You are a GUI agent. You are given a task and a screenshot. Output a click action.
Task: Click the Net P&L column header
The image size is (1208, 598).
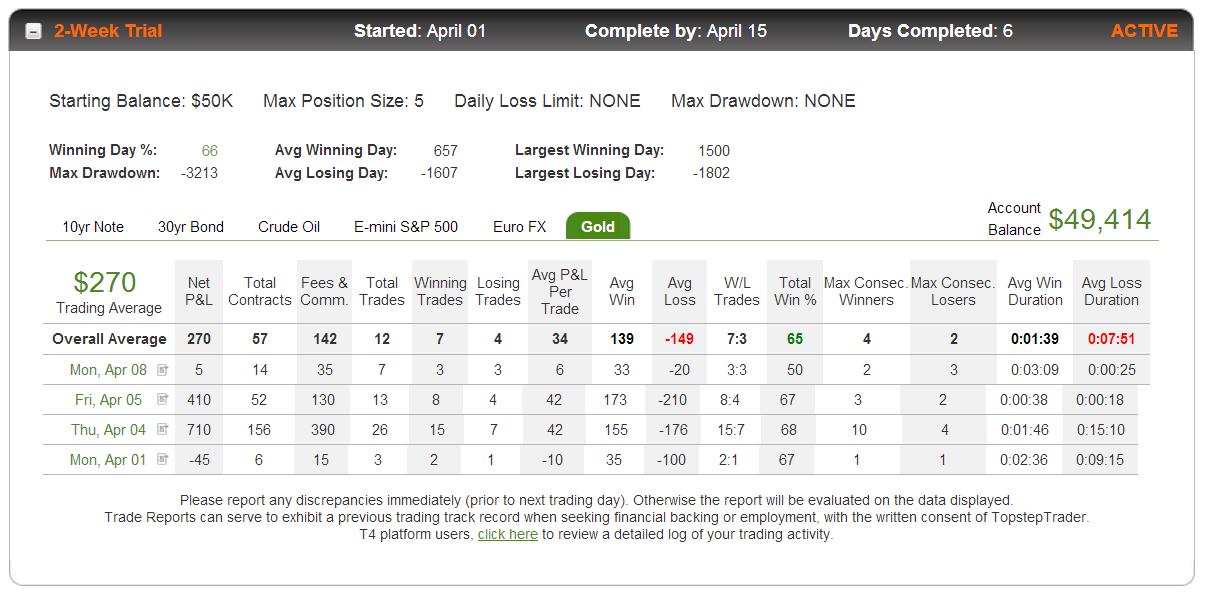199,291
